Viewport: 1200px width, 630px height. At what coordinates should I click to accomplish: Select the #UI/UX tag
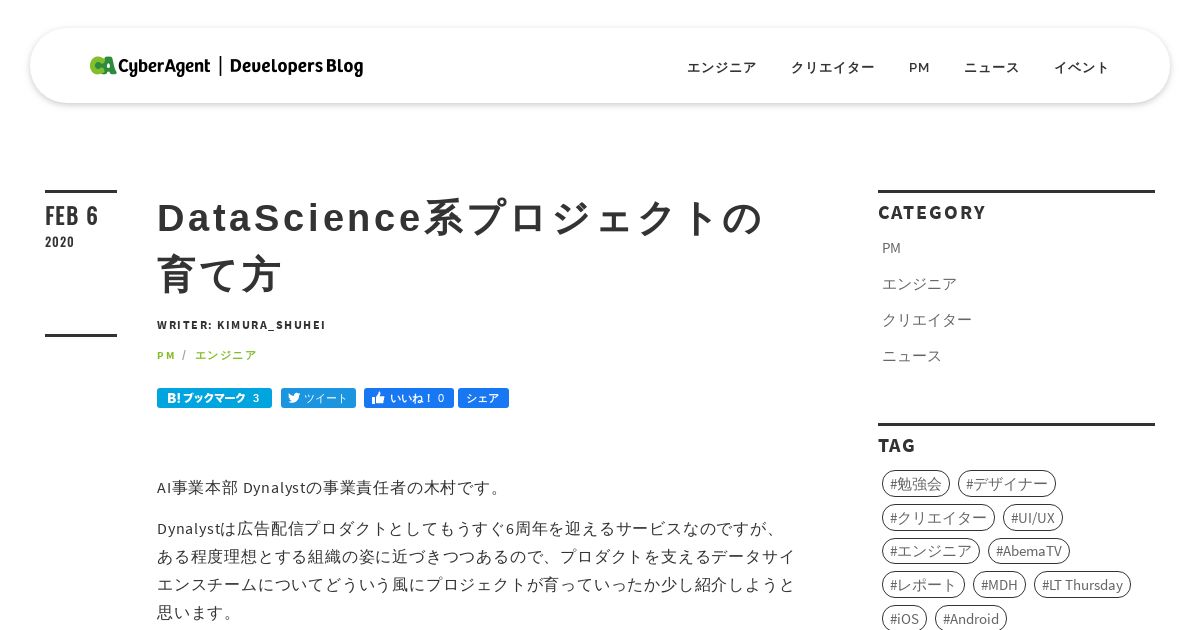click(x=1032, y=518)
